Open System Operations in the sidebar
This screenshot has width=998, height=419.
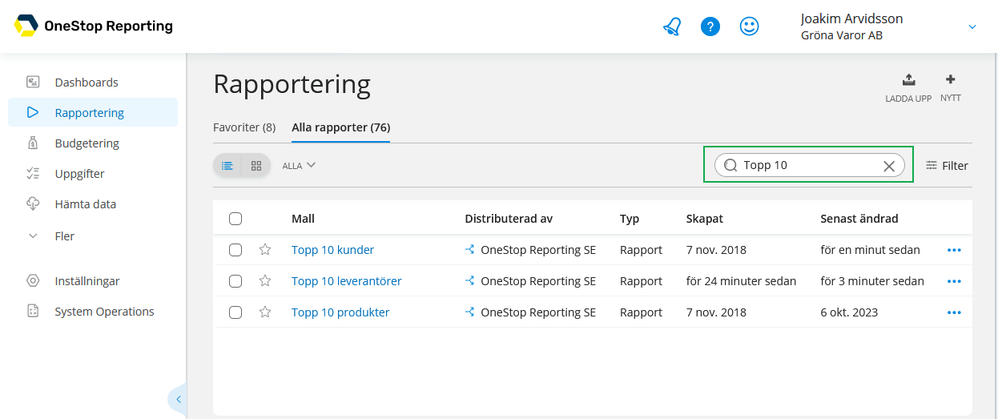tap(104, 311)
